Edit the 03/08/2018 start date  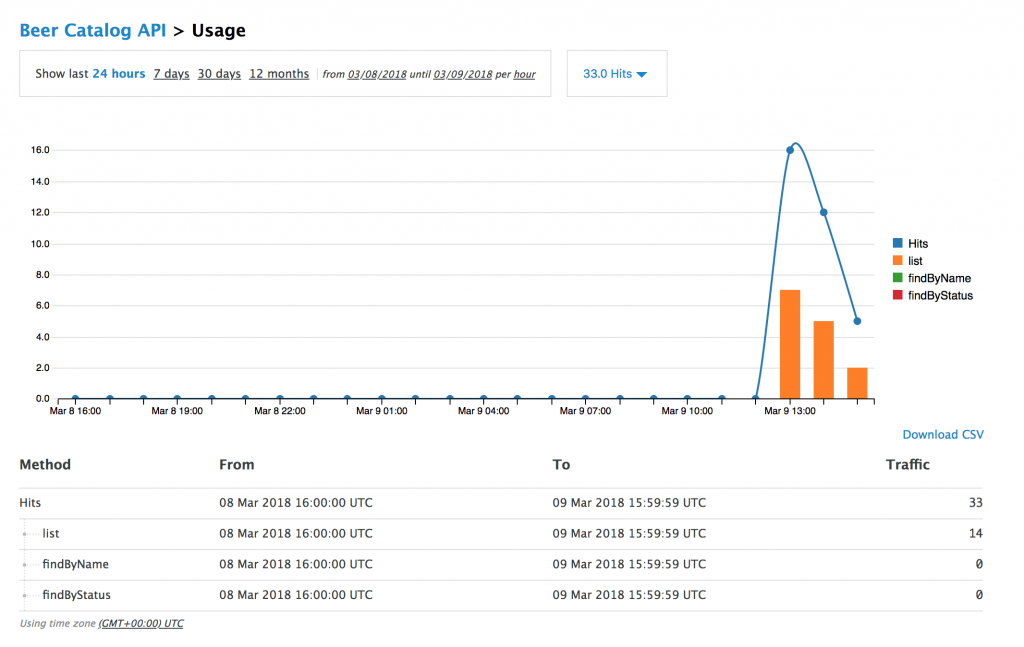tap(377, 75)
